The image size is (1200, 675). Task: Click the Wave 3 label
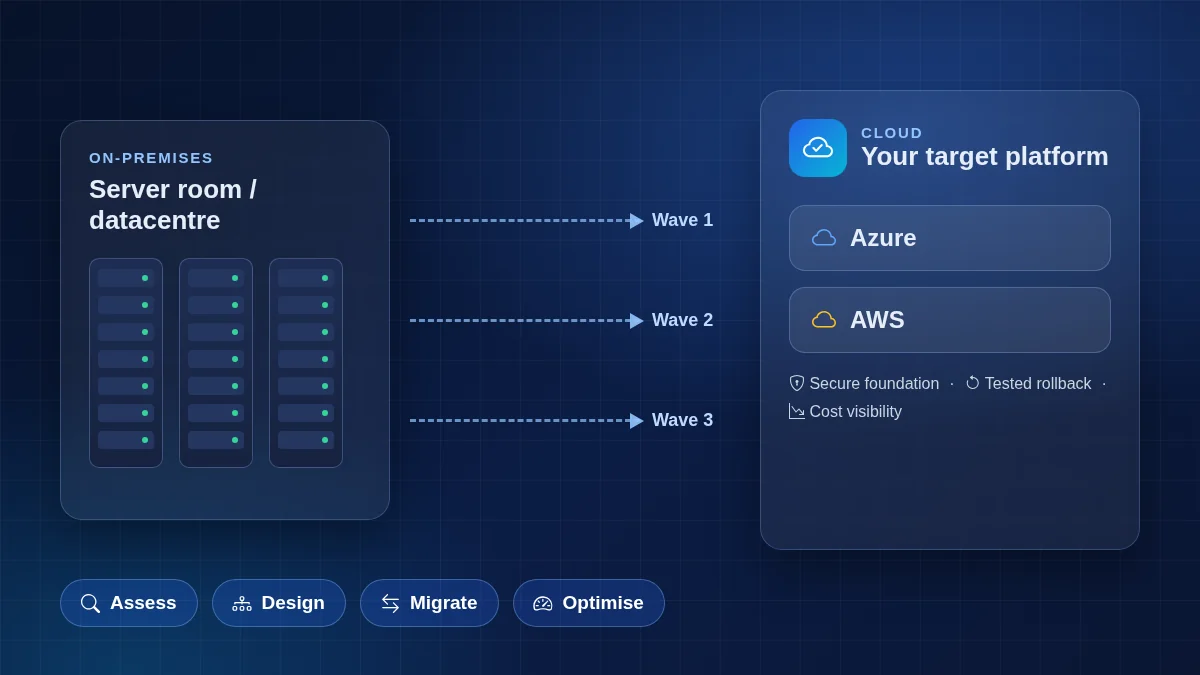683,420
